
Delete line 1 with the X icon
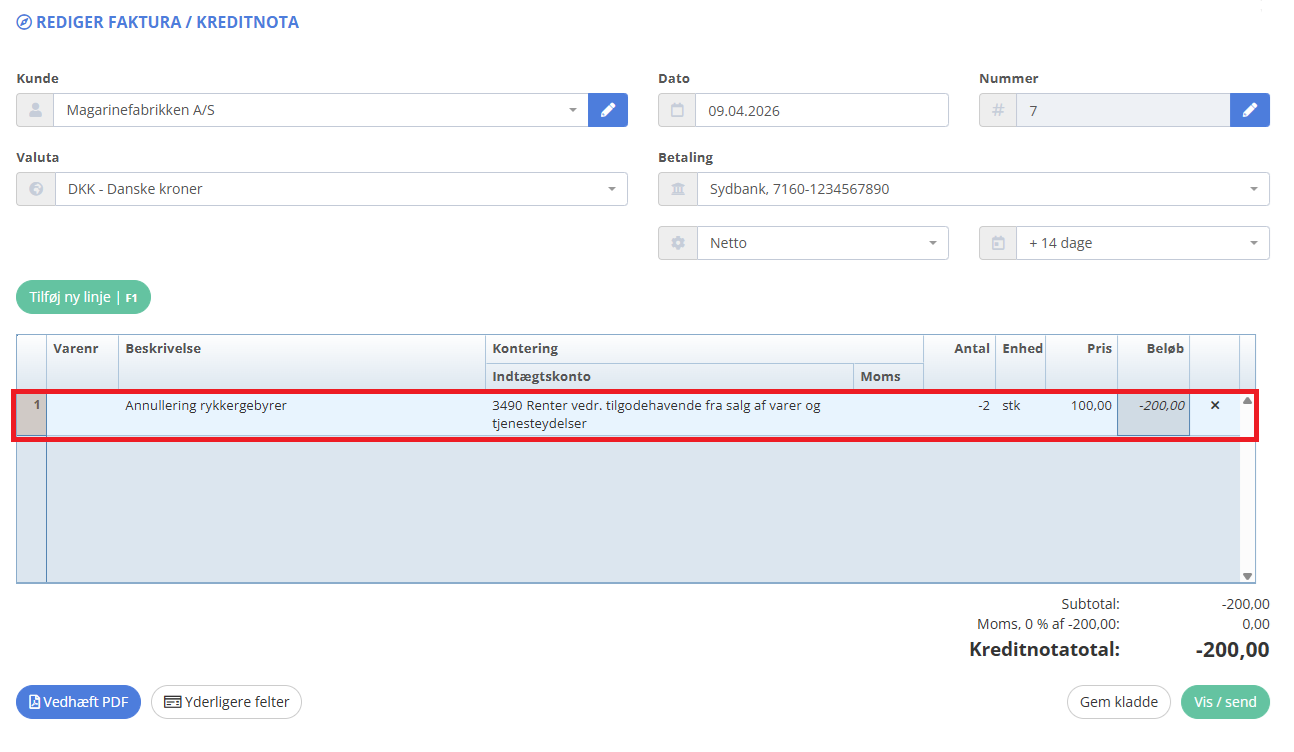point(1215,406)
